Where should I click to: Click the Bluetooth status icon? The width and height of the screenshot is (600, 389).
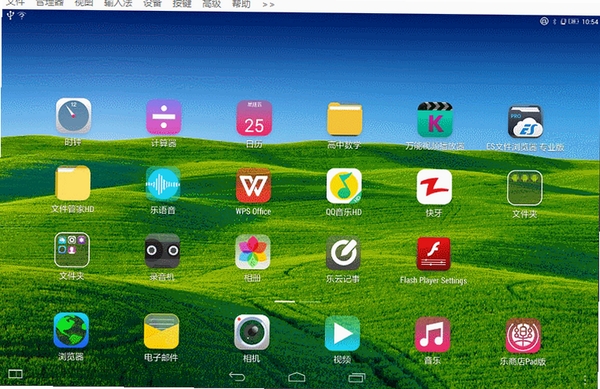click(554, 21)
